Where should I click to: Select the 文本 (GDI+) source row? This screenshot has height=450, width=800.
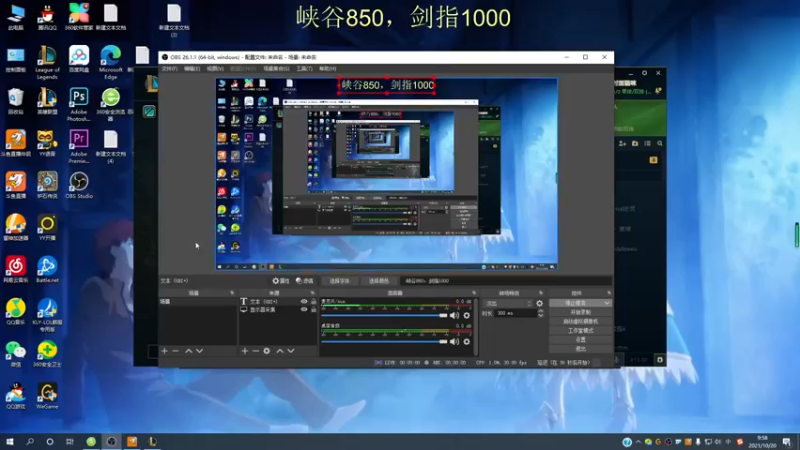278,302
